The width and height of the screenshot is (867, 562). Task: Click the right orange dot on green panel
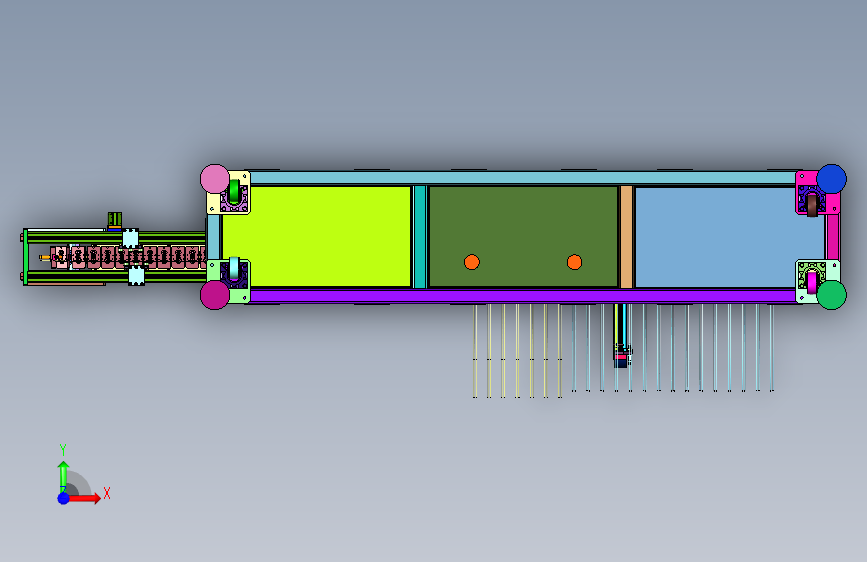(x=574, y=262)
